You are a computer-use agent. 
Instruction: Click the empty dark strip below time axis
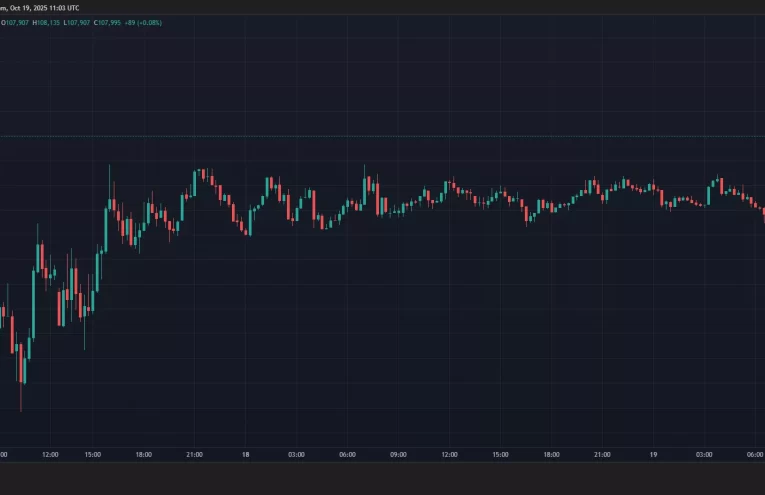(x=382, y=480)
